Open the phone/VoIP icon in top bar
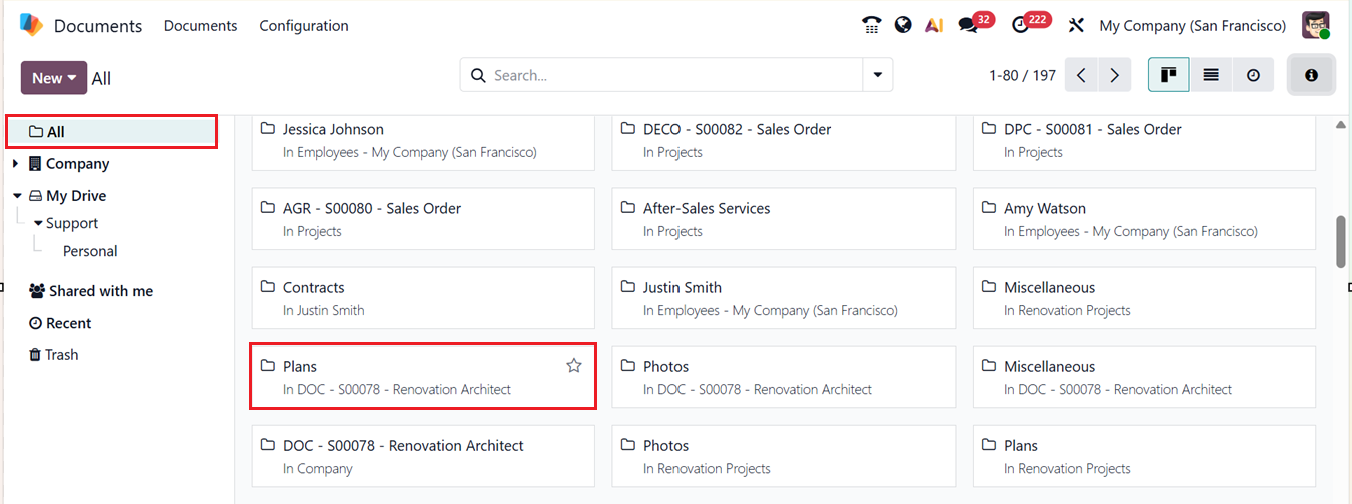The height and width of the screenshot is (504, 1352). tap(871, 26)
